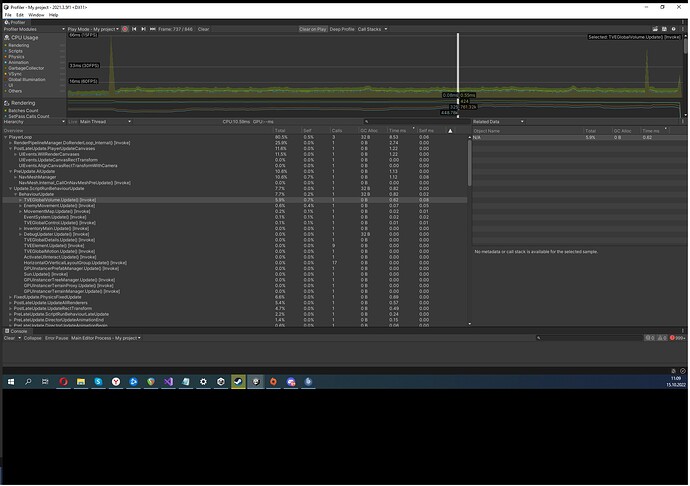Viewport: 690px width, 486px height.
Task: Open the Window menu
Action: coord(36,15)
